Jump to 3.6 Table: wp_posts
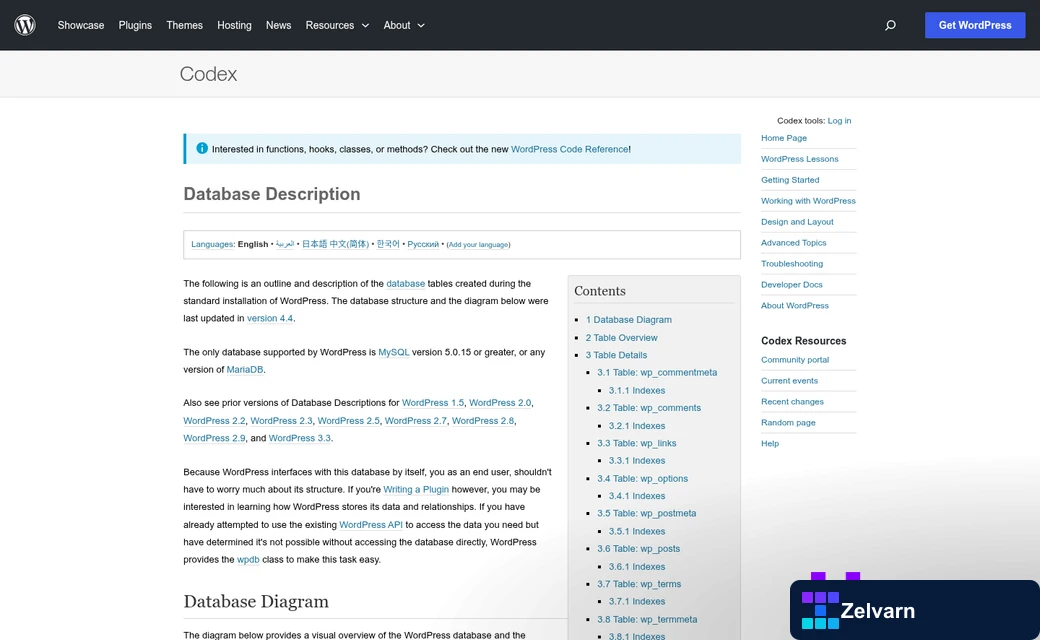This screenshot has height=640, width=1040. [638, 549]
